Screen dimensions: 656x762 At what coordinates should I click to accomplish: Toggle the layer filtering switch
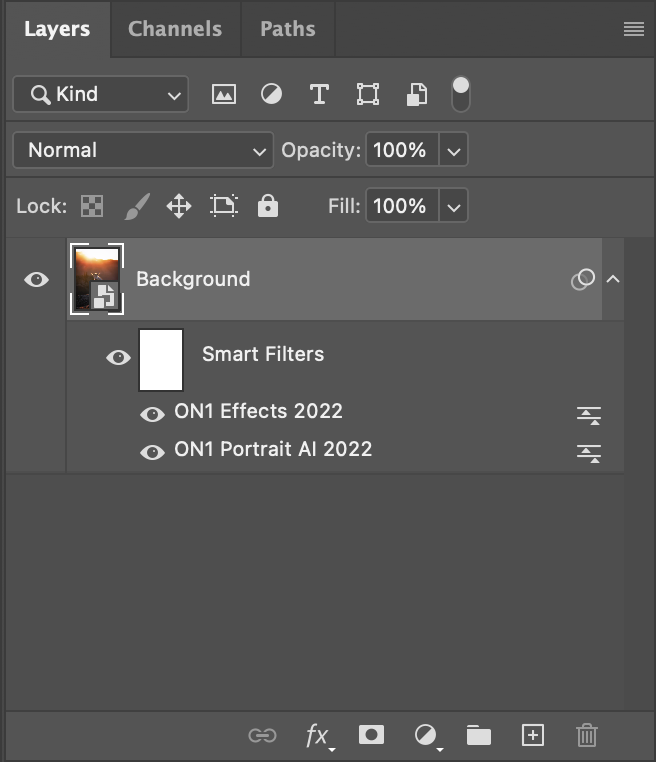(x=460, y=93)
